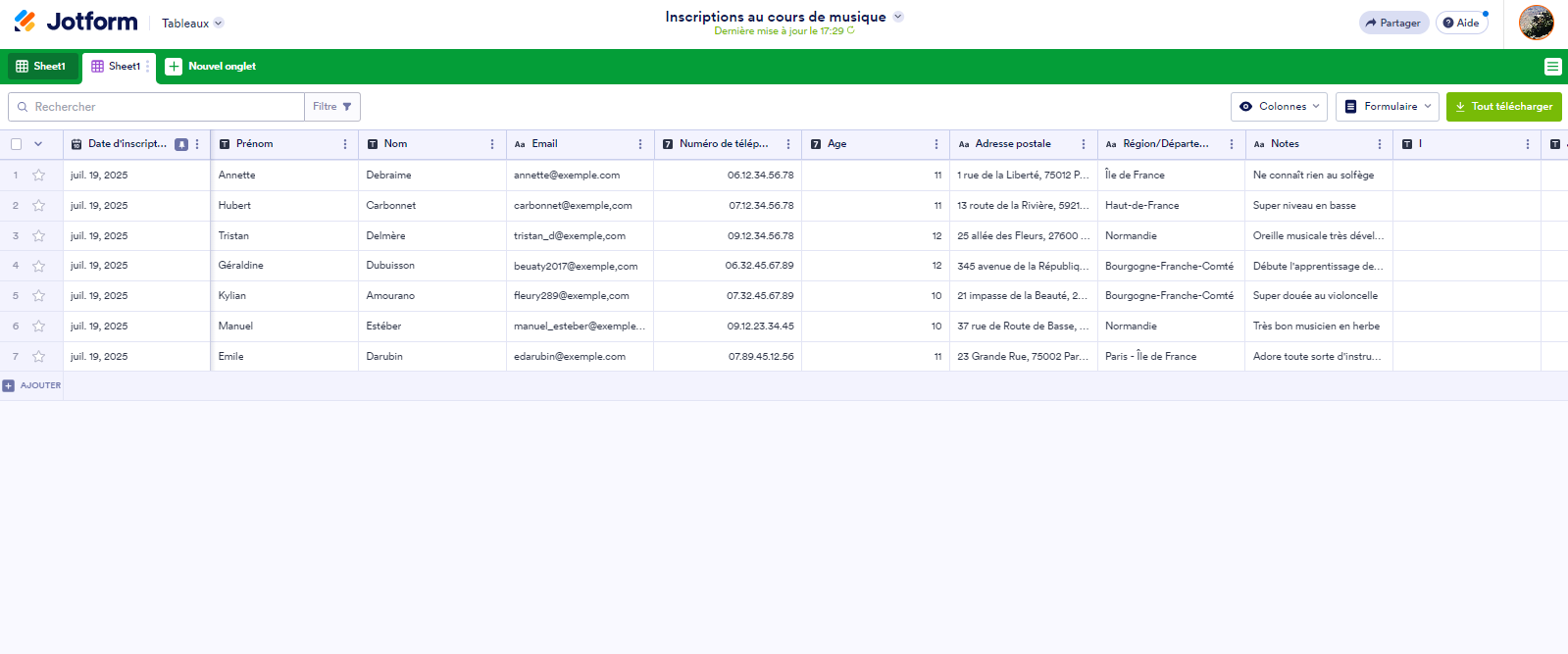Star row 5 Kylian
The image size is (1568, 654).
pos(38,296)
